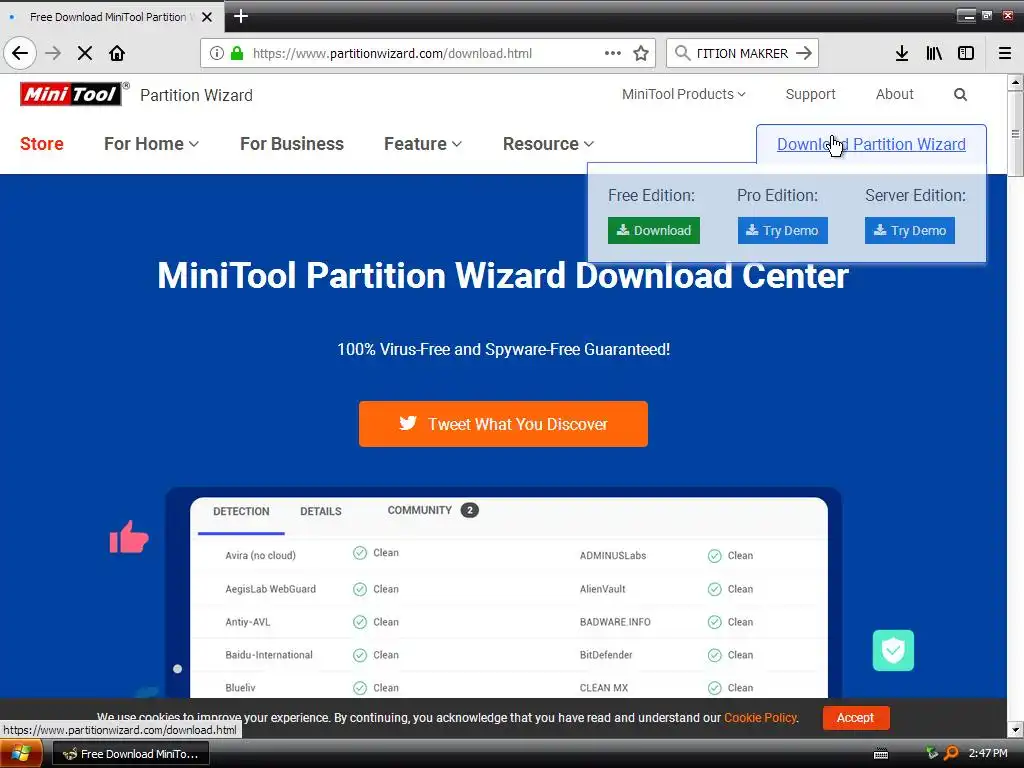Close the Free Download MiniTool tab
The width and height of the screenshot is (1024, 768).
(207, 17)
